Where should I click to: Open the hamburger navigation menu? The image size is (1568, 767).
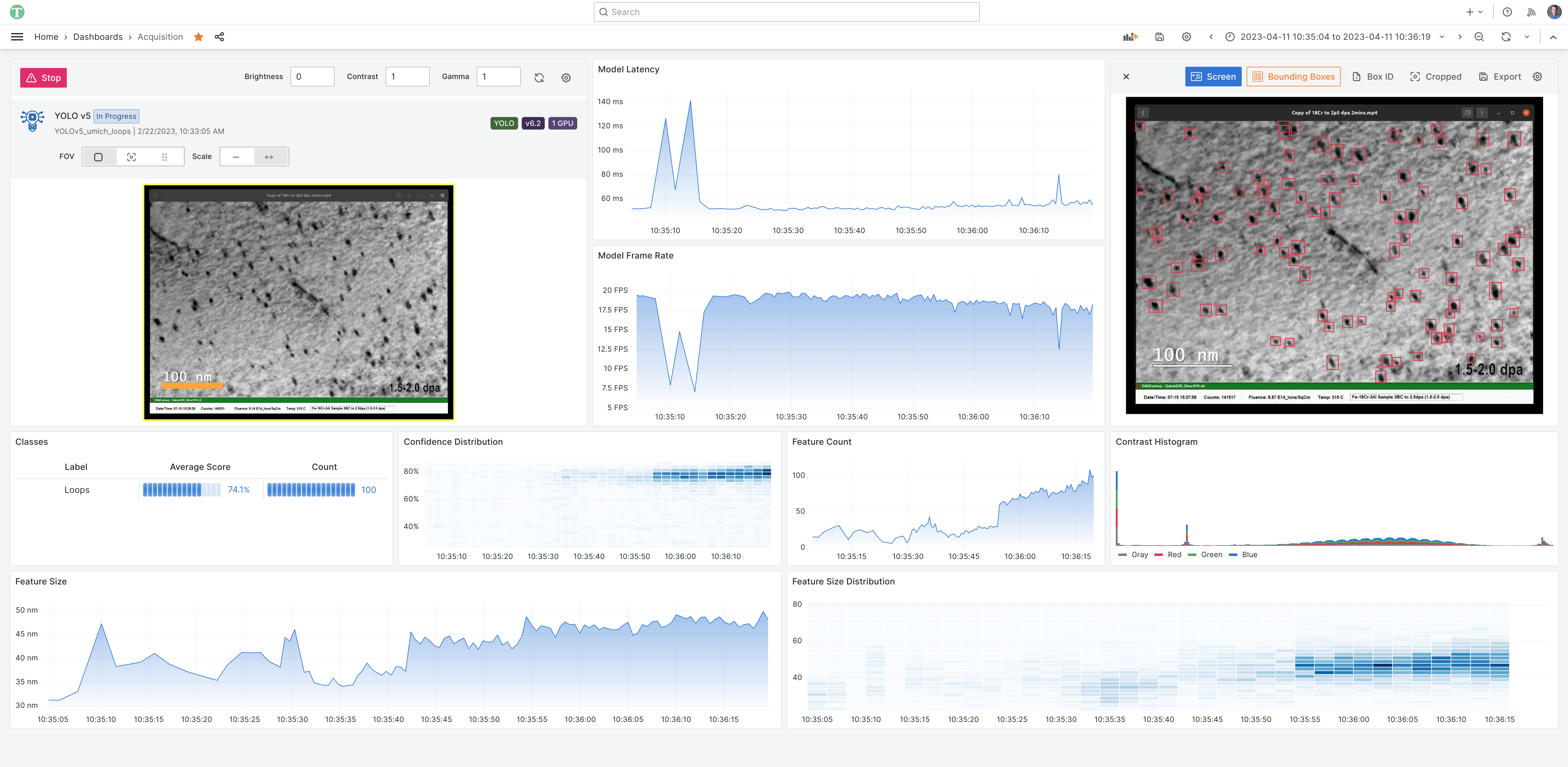coord(17,36)
